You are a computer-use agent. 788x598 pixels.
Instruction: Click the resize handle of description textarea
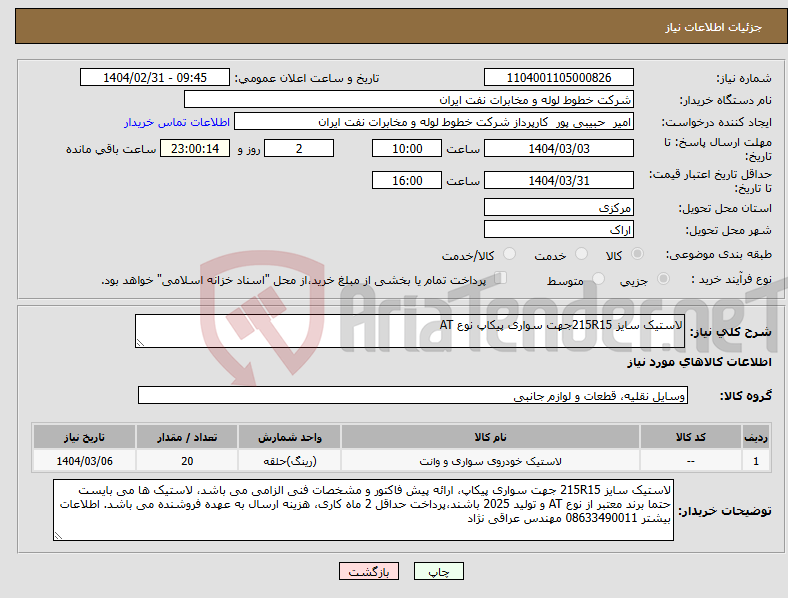pos(140,343)
